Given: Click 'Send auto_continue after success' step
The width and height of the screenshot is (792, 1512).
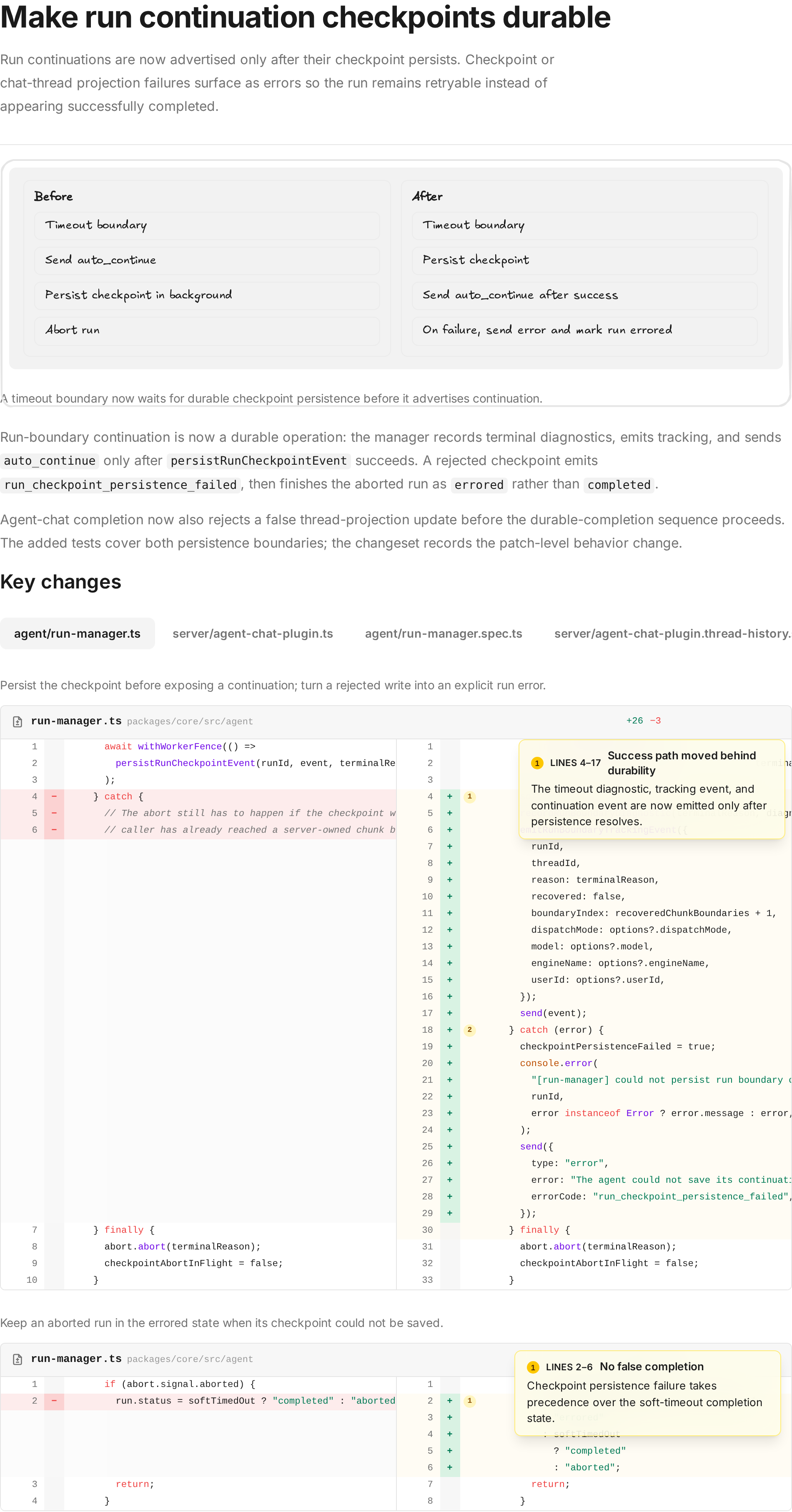Looking at the screenshot, I should coord(584,295).
